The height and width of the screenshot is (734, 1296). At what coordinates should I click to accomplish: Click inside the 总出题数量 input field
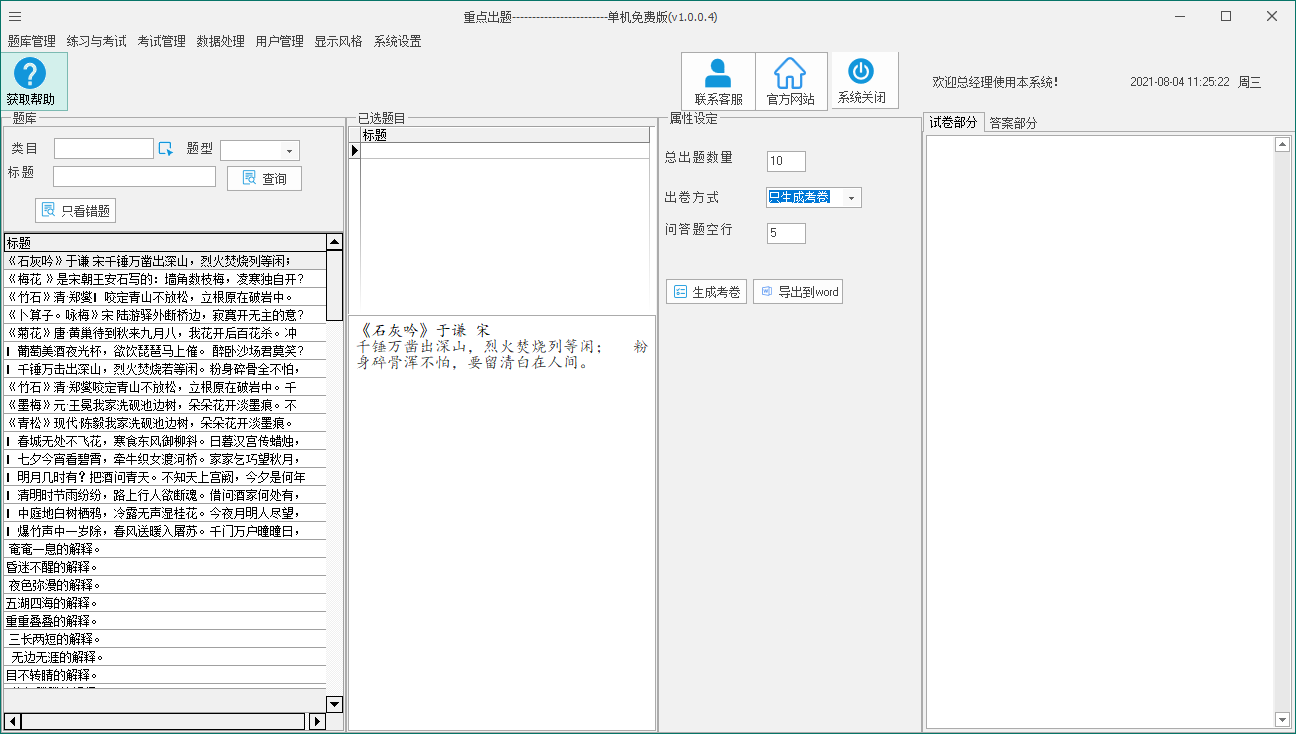click(x=786, y=161)
